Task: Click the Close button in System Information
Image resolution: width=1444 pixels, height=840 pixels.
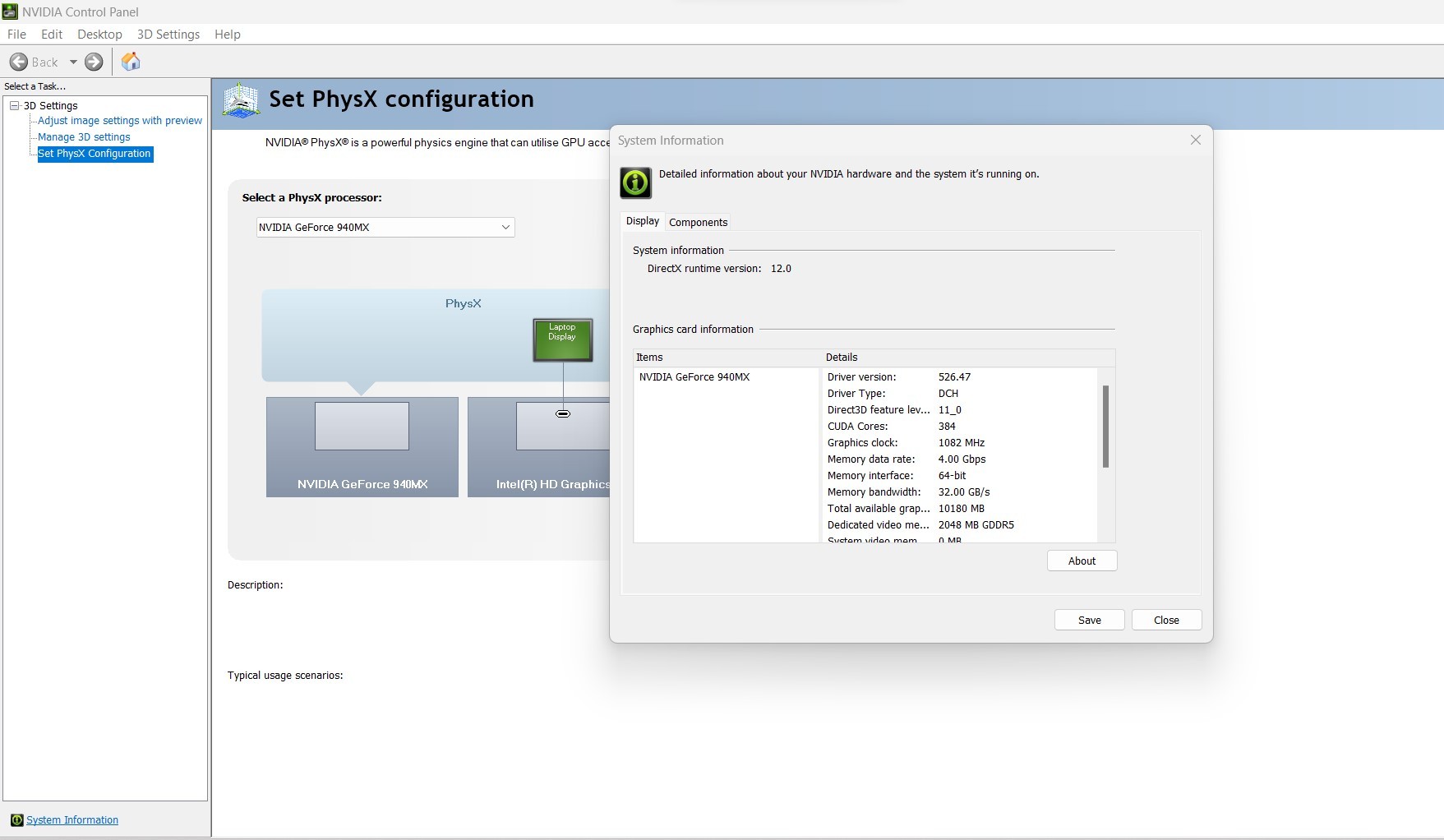Action: coord(1166,621)
